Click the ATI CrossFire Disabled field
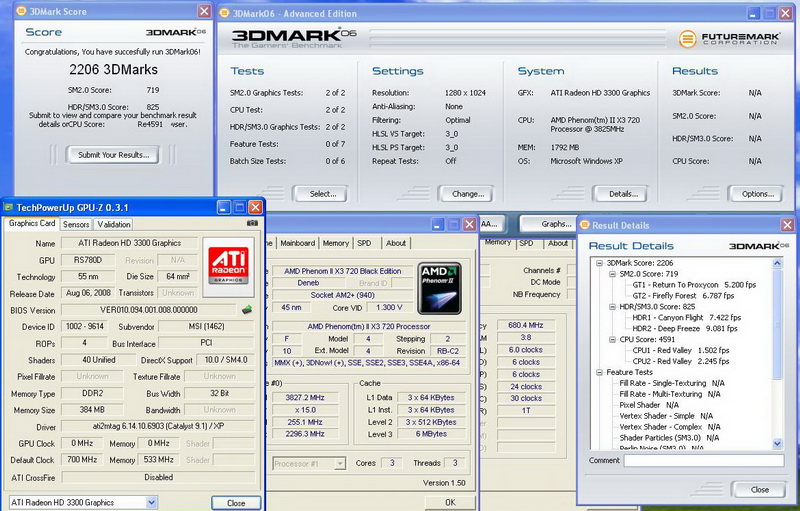Viewport: 800px width, 511px height. click(158, 477)
